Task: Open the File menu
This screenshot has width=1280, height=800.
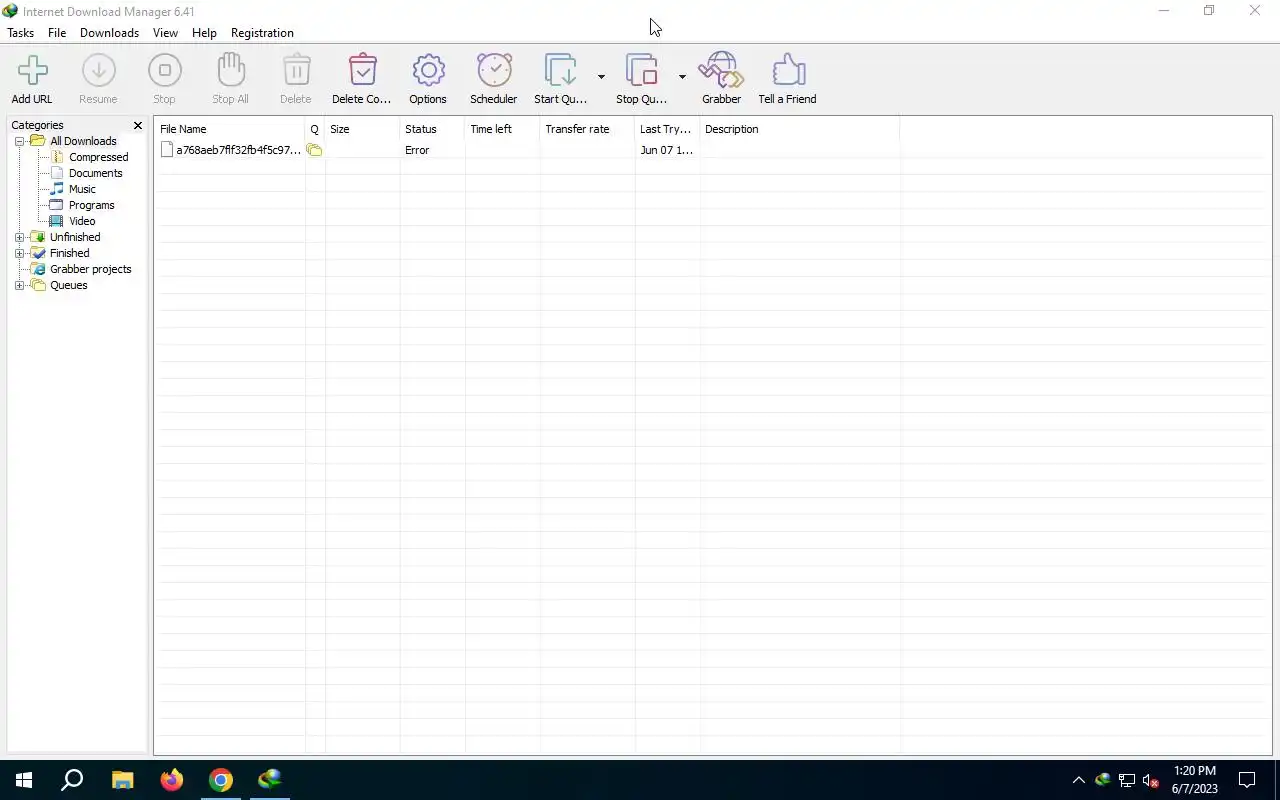Action: click(57, 33)
